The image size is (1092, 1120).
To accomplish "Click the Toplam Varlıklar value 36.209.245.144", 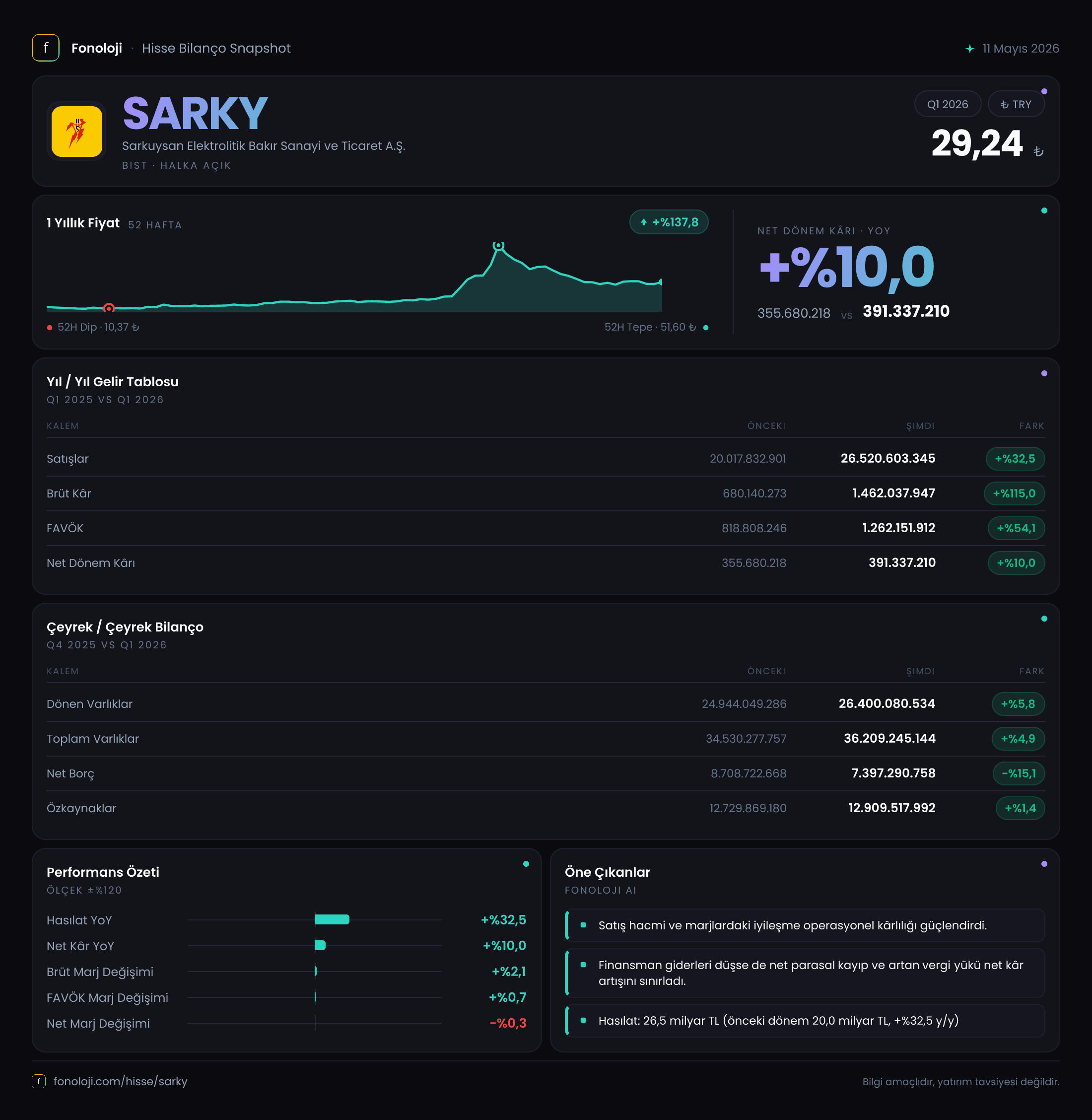I will tap(889, 738).
